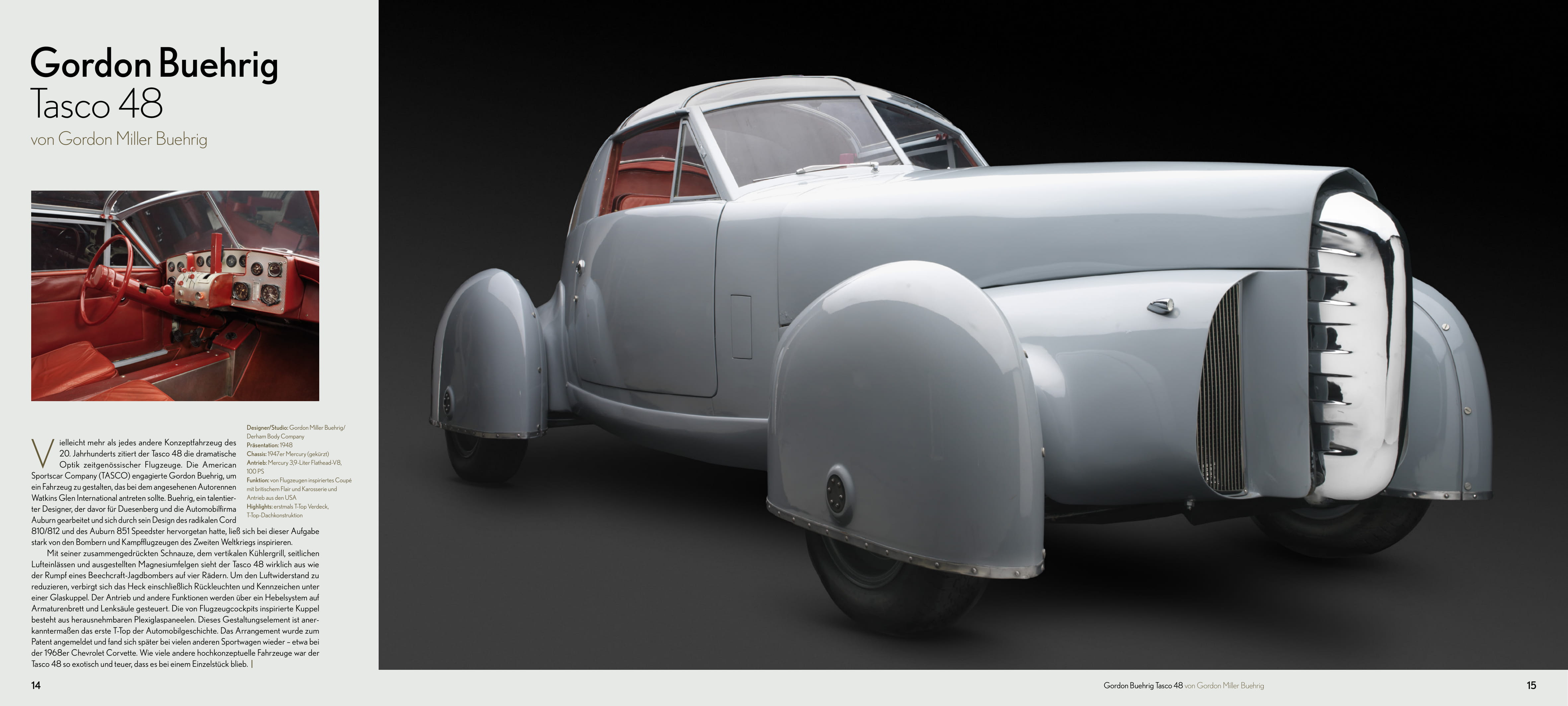Click page number 14
The height and width of the screenshot is (706, 1568).
click(36, 685)
